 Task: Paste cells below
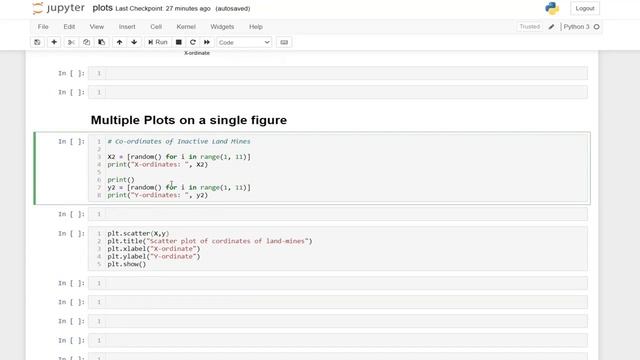(102, 42)
